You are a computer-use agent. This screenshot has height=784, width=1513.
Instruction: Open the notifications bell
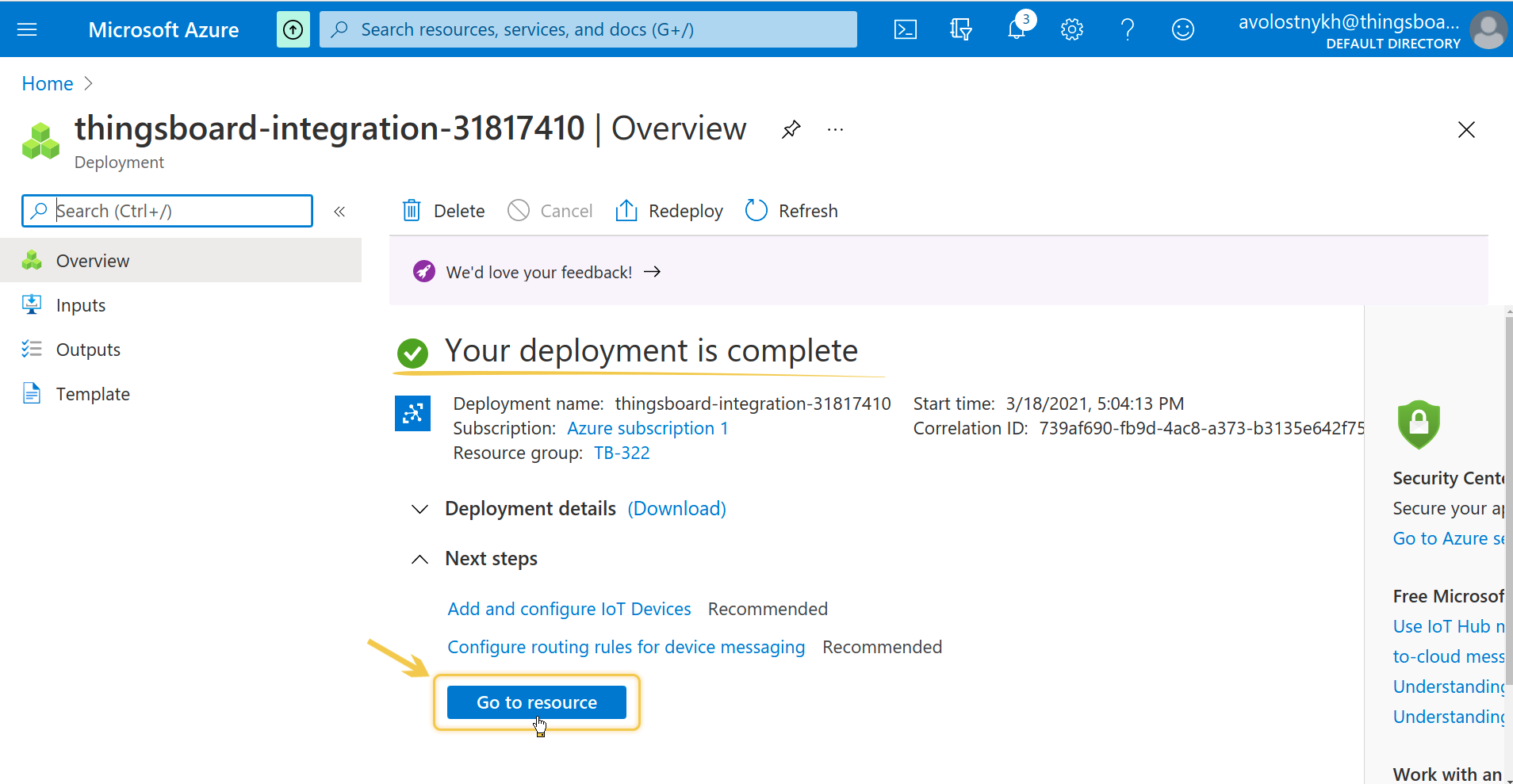pyautogui.click(x=1017, y=29)
